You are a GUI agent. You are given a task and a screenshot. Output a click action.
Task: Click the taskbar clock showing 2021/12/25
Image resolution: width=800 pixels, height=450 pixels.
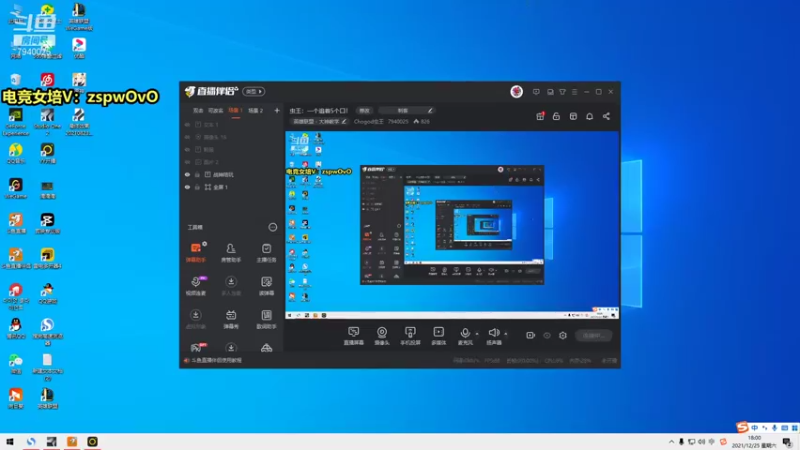[754, 442]
